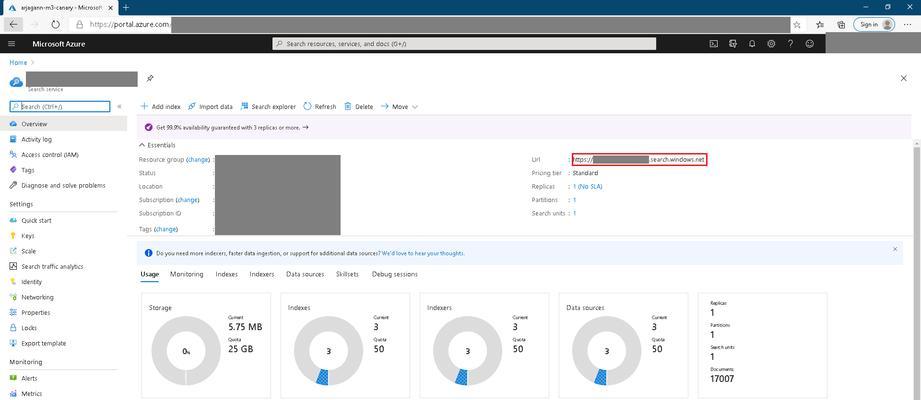Dismiss the info banner about indexers
The height and width of the screenshot is (400, 921).
click(895, 250)
